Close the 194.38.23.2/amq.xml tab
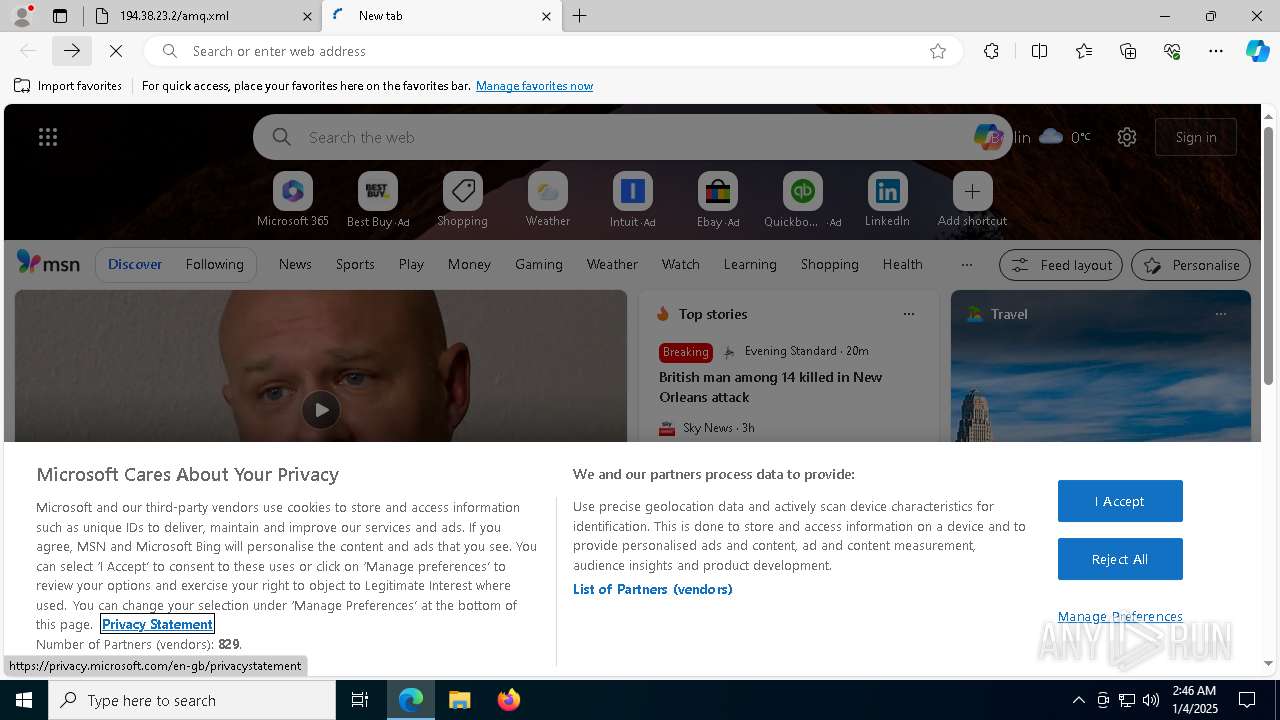1280x720 pixels. point(307,16)
